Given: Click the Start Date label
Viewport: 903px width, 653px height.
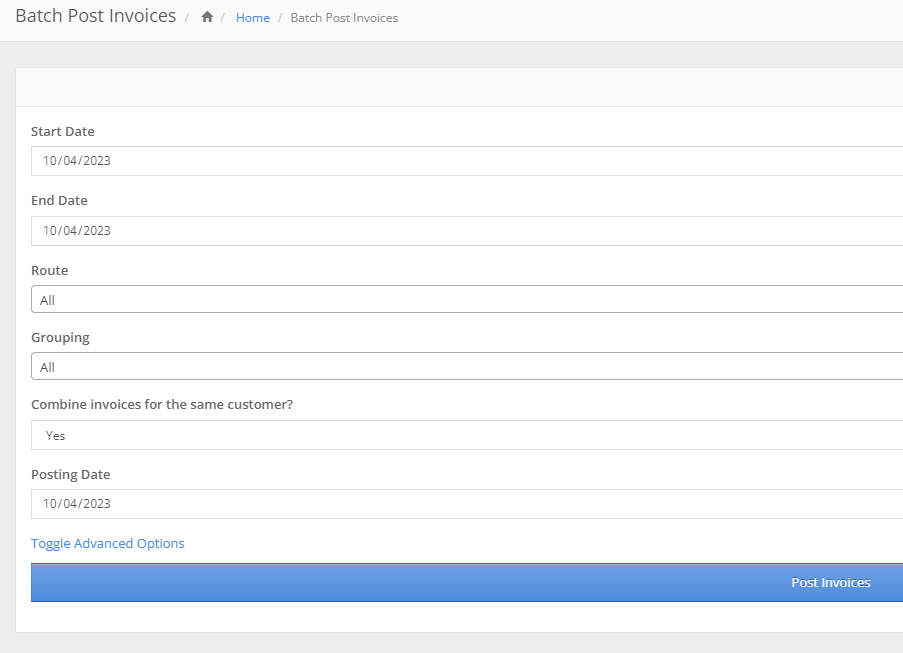Looking at the screenshot, I should point(63,131).
